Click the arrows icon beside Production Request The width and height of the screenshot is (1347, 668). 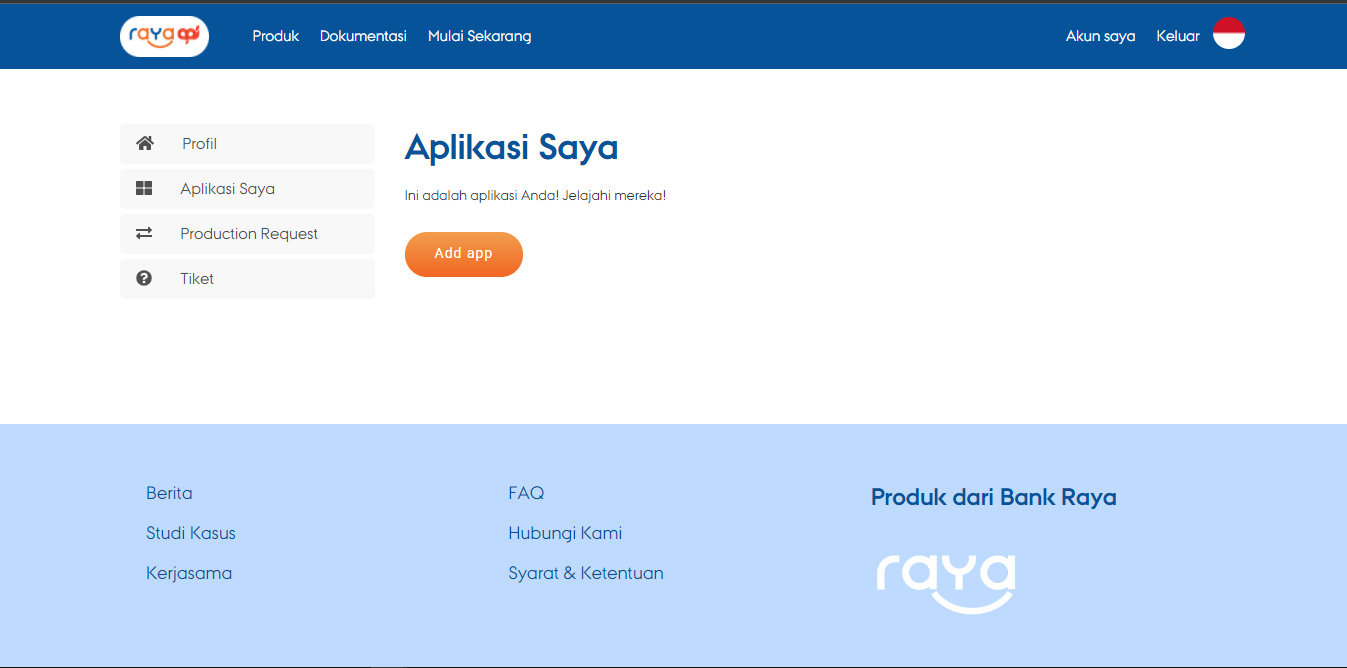(x=144, y=233)
